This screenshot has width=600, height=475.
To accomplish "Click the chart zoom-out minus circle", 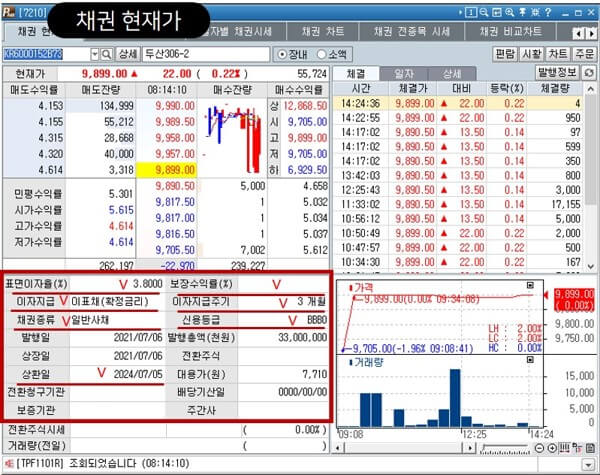I will pyautogui.click(x=539, y=448).
